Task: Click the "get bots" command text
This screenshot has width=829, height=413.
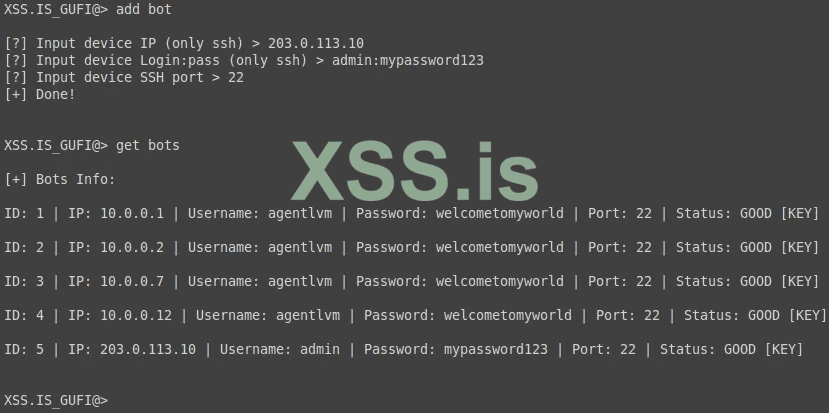Action: click(148, 145)
